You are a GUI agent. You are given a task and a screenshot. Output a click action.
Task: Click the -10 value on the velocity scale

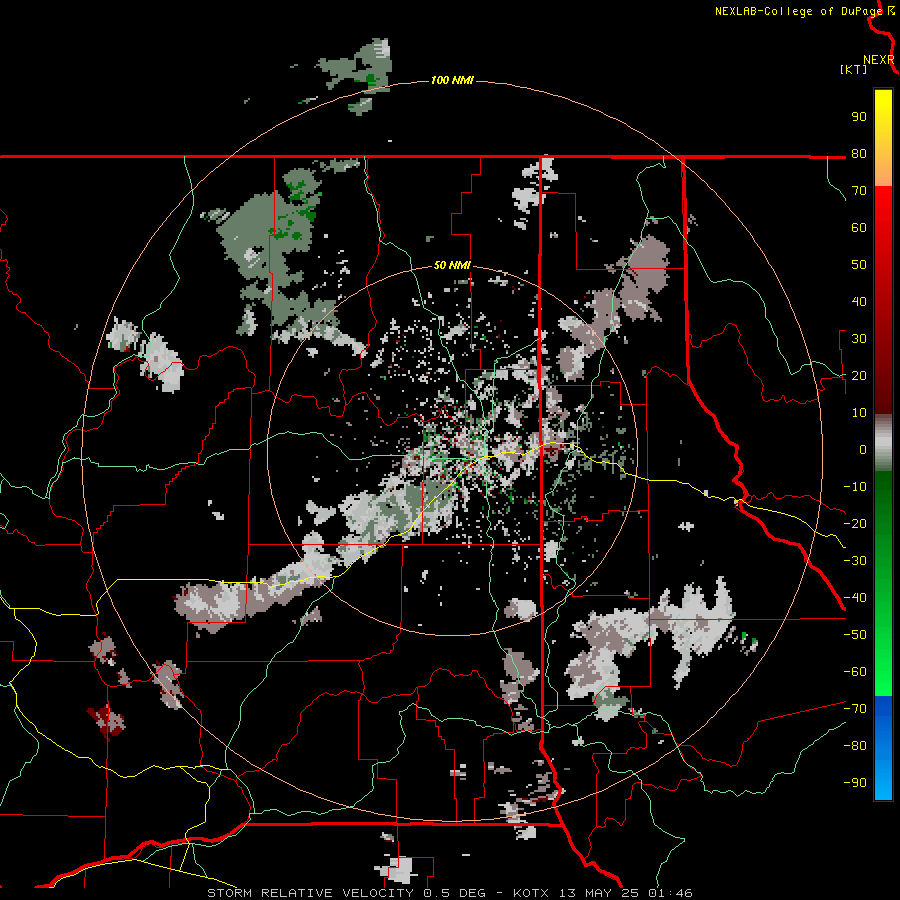855,487
